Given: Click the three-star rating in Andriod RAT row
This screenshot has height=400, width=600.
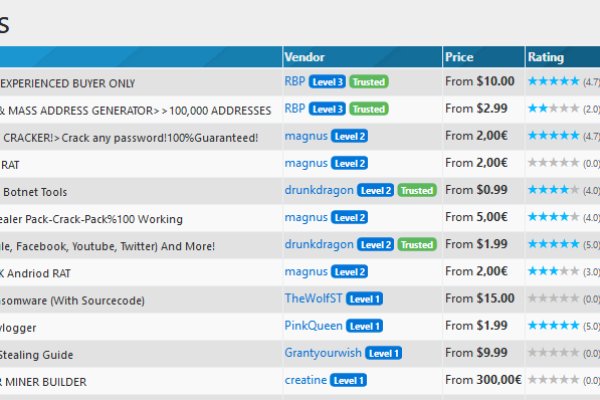Looking at the screenshot, I should click(x=553, y=271).
